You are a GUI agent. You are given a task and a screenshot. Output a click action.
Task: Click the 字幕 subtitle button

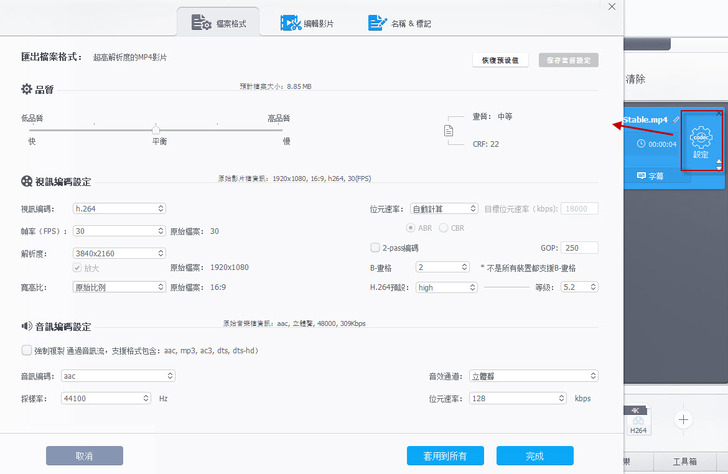(650, 176)
